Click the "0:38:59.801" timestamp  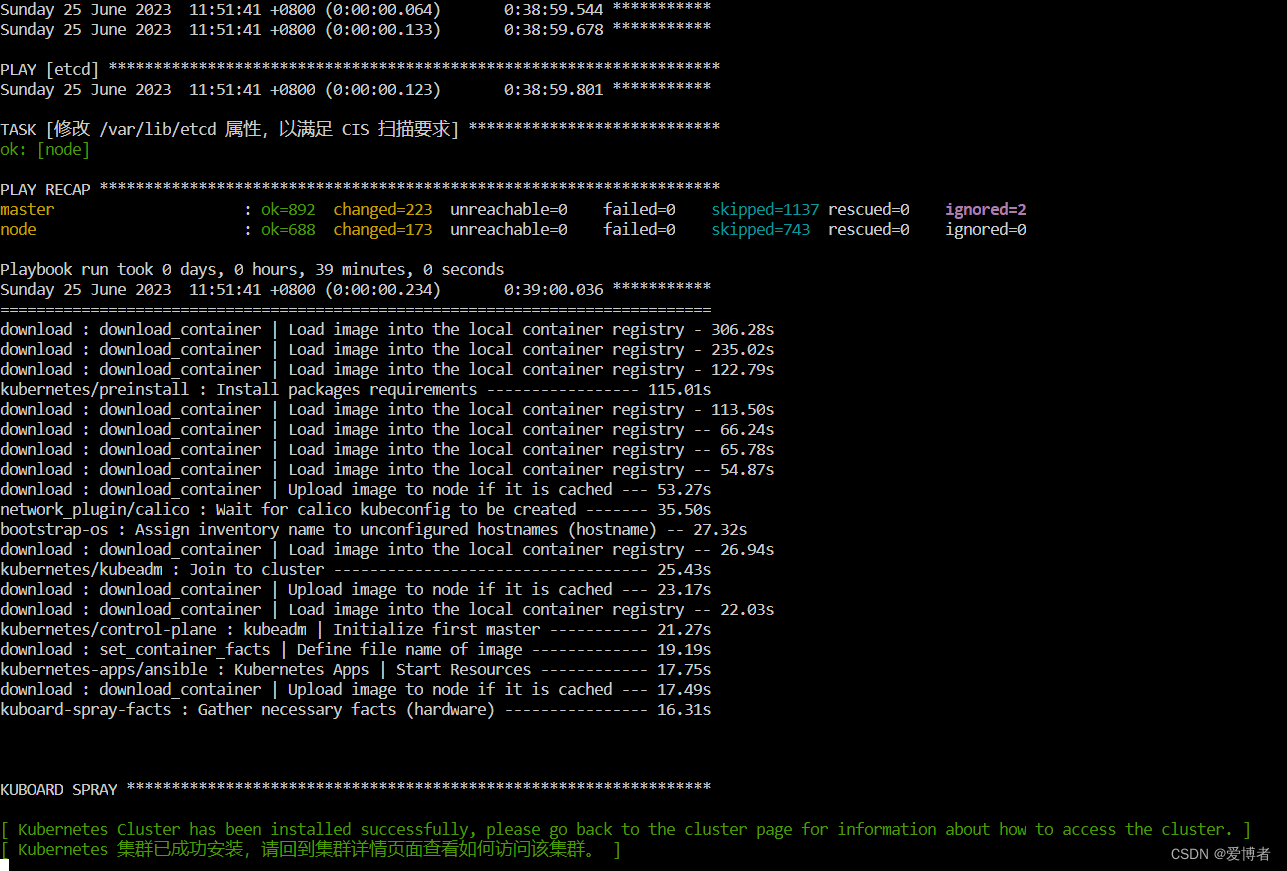[x=554, y=89]
